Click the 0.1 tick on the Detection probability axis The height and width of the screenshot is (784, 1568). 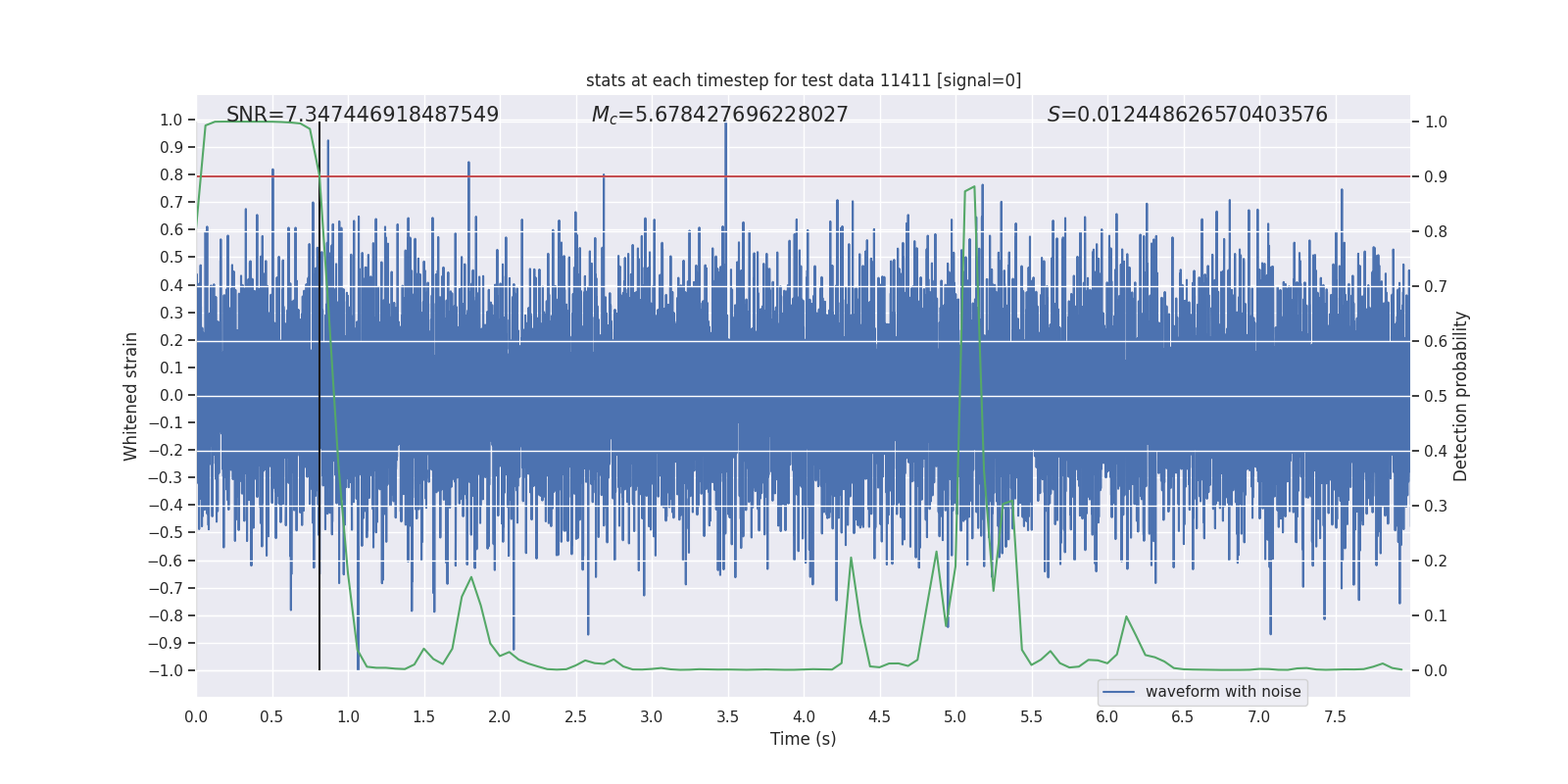click(1436, 616)
